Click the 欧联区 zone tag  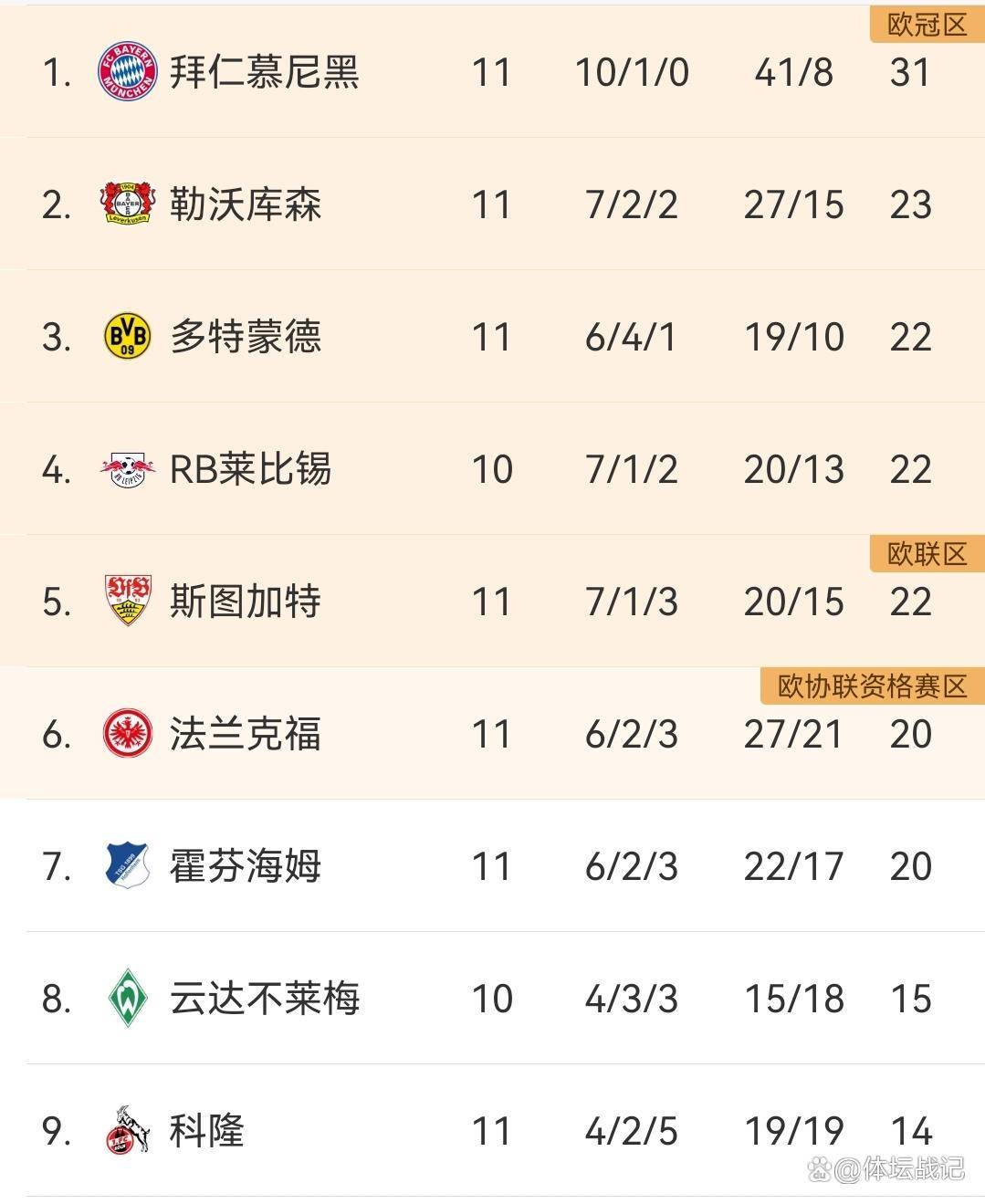[926, 554]
